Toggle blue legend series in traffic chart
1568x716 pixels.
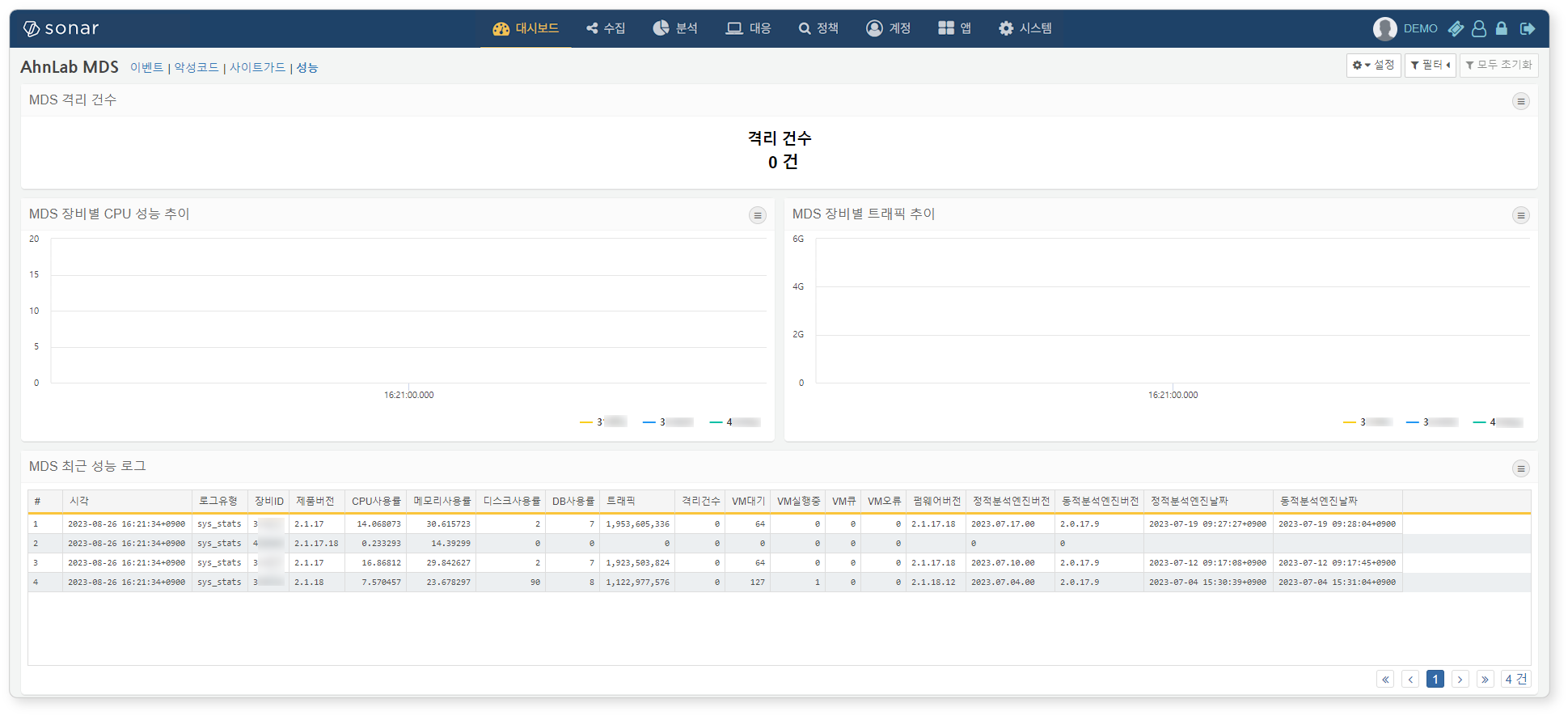pyautogui.click(x=1432, y=422)
